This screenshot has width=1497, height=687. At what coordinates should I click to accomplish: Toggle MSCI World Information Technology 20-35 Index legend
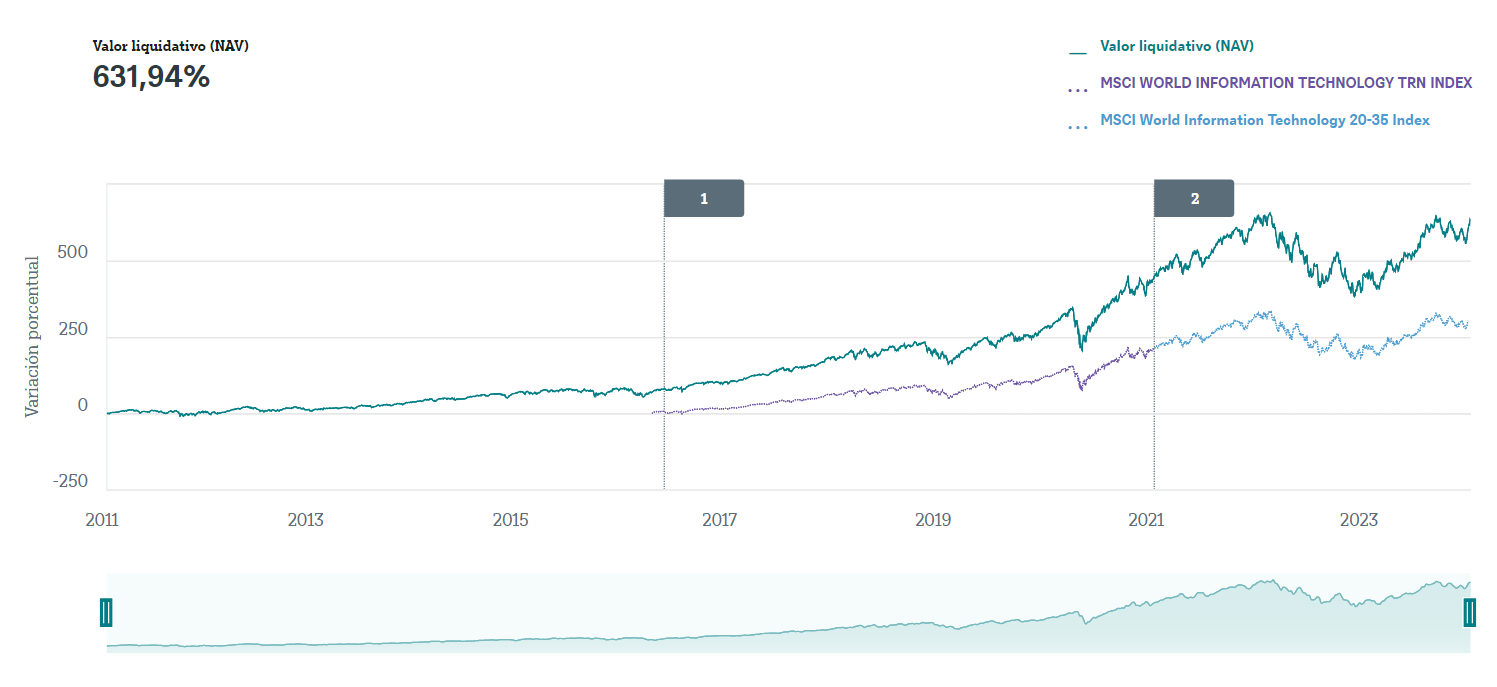(1264, 120)
